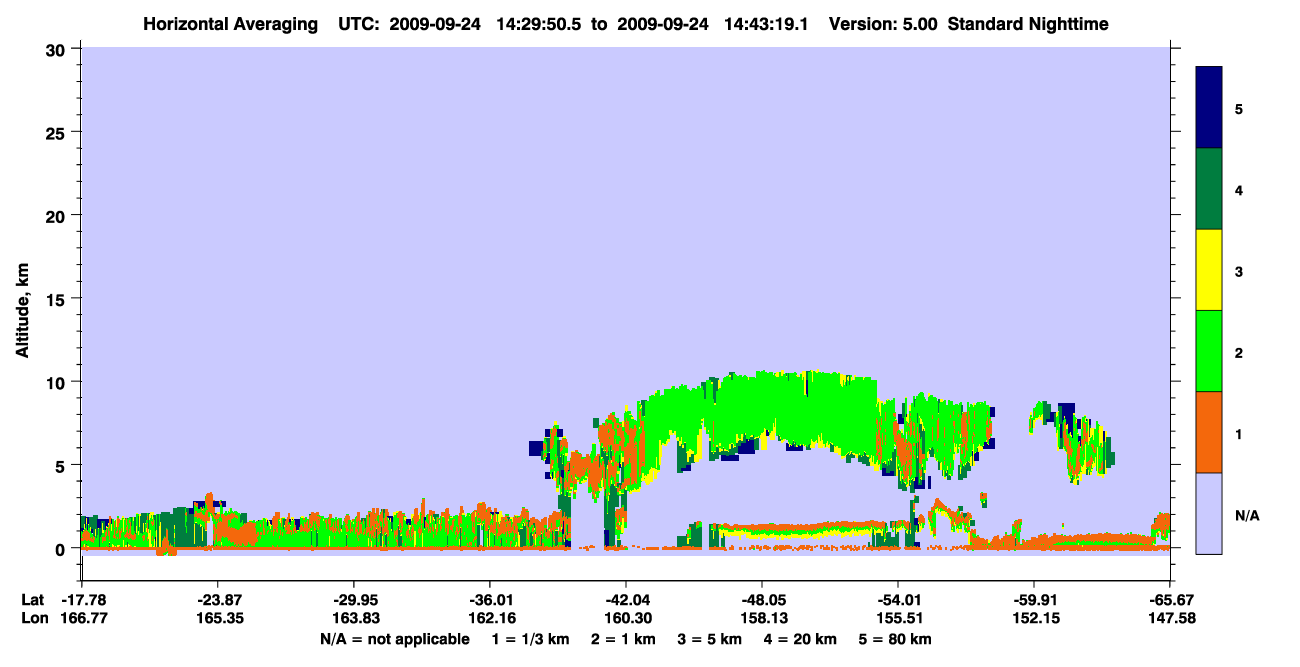Click the '30' altitude tick label
The image size is (1300, 667).
58,48
